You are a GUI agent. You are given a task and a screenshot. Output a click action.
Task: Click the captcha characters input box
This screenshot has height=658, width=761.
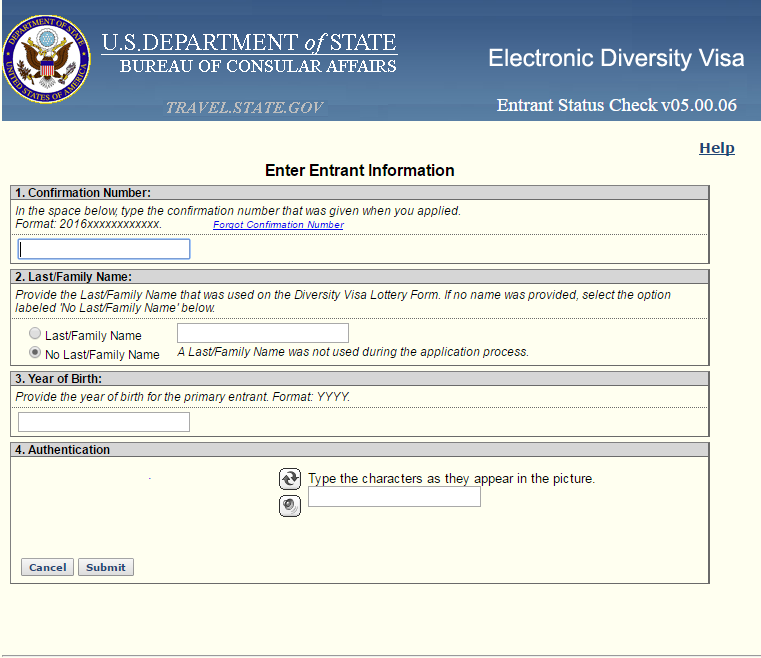point(395,497)
